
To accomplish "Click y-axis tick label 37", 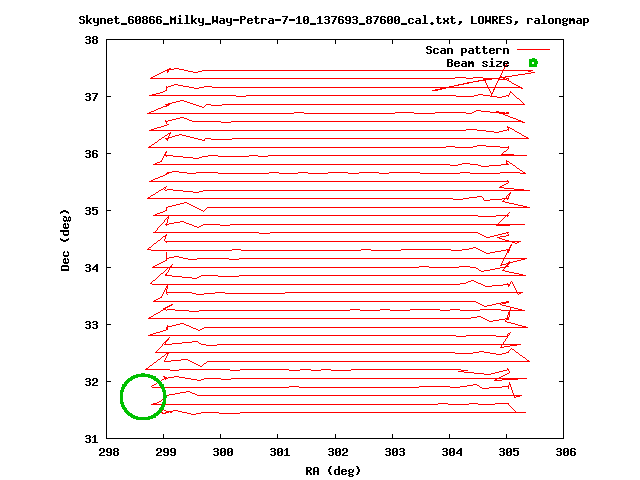I will pyautogui.click(x=91, y=97).
